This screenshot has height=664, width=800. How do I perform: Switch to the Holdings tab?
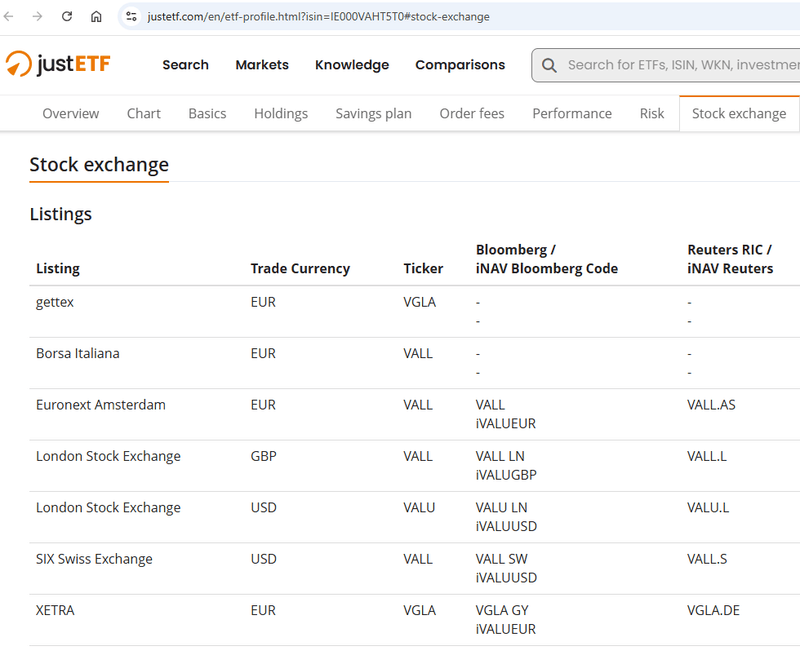[281, 113]
